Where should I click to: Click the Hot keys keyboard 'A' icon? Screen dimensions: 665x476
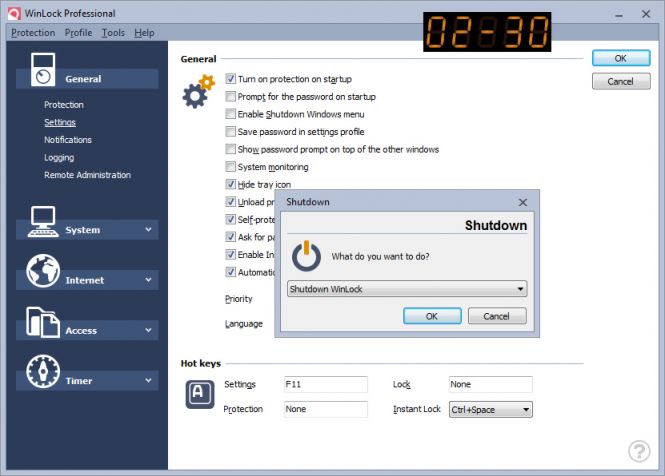click(x=200, y=395)
